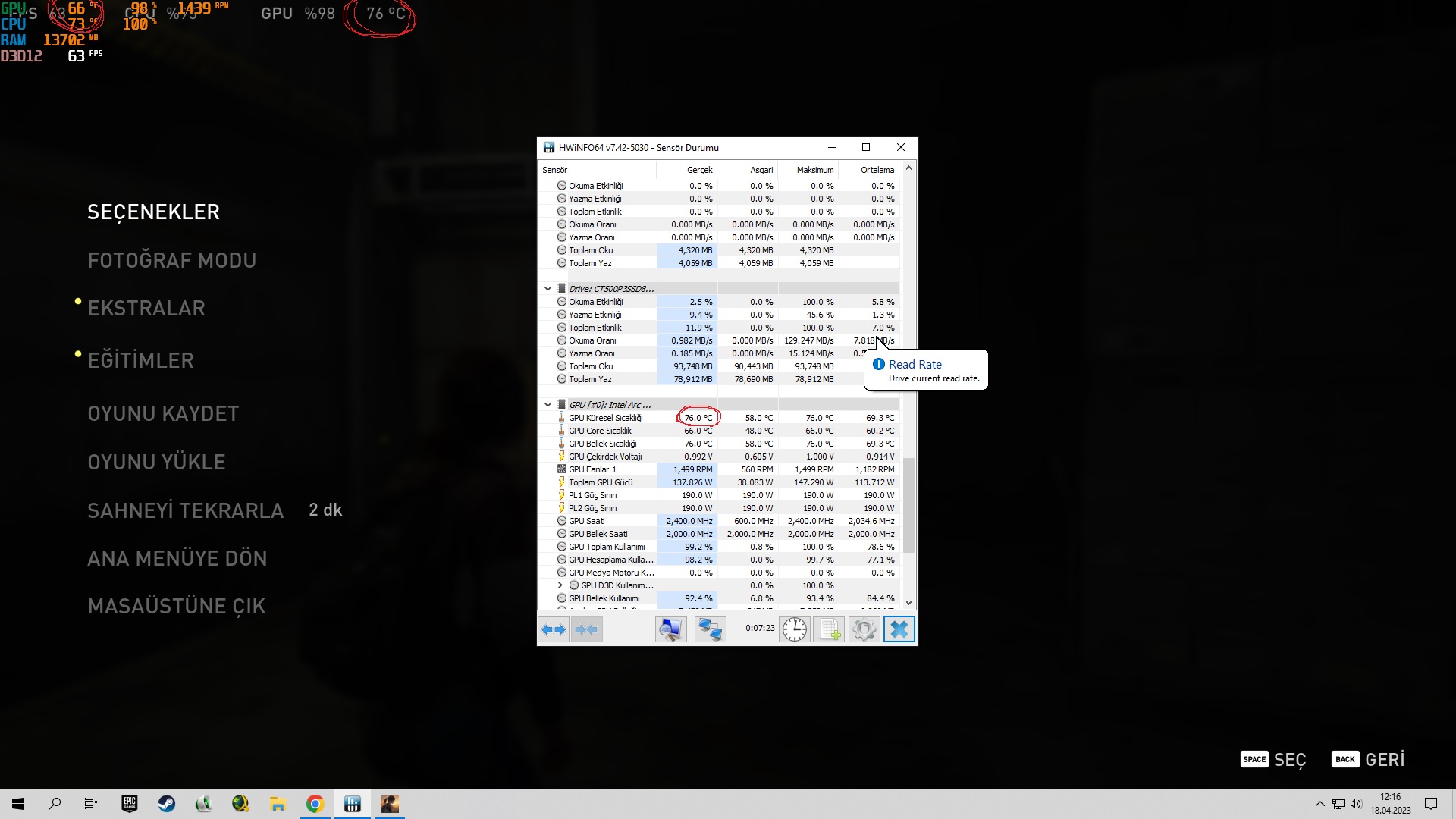Click the sensor list vertical scrollbar thumb
Image resolution: width=1456 pixels, height=819 pixels.
908,504
